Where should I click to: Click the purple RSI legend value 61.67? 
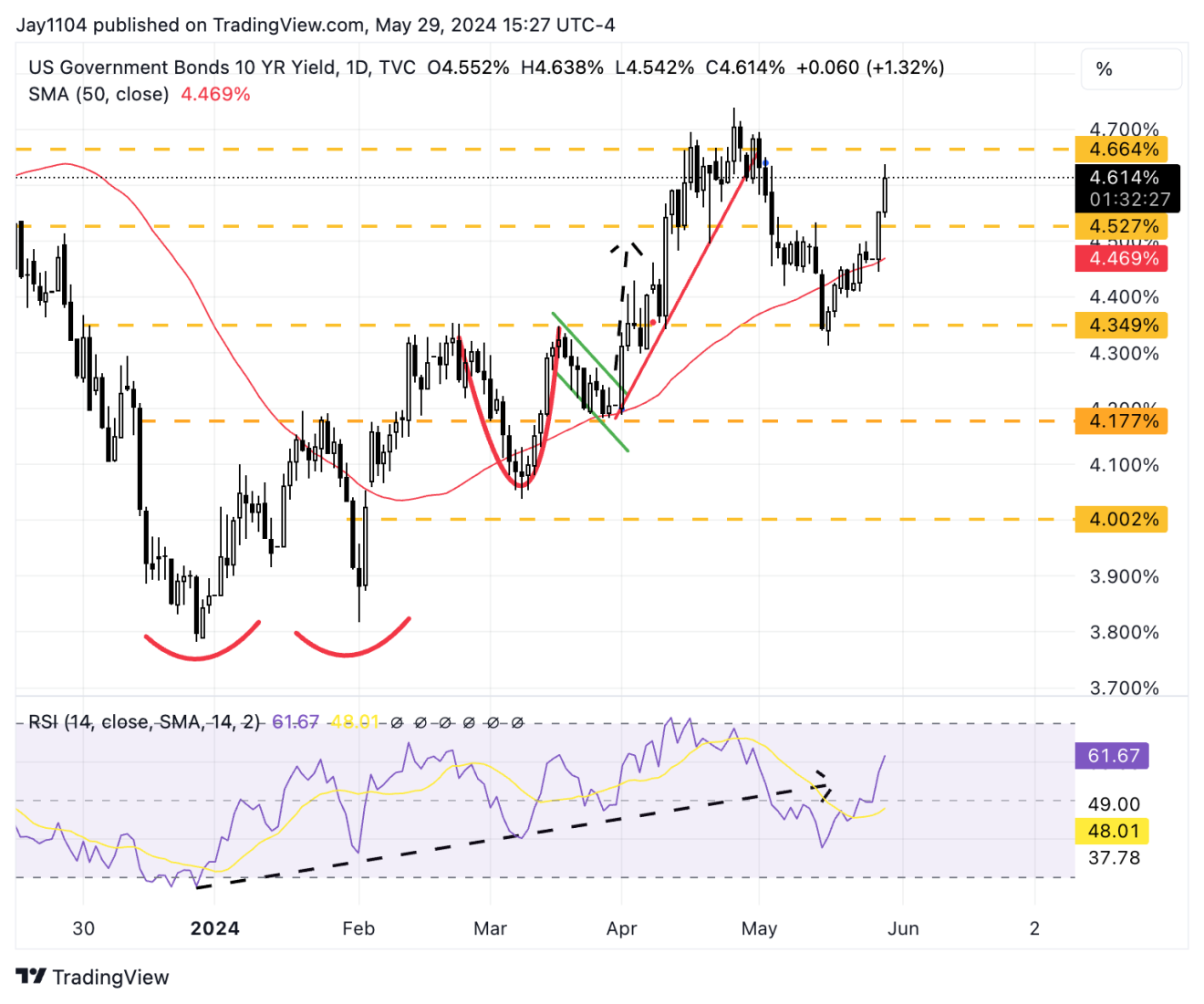296,722
